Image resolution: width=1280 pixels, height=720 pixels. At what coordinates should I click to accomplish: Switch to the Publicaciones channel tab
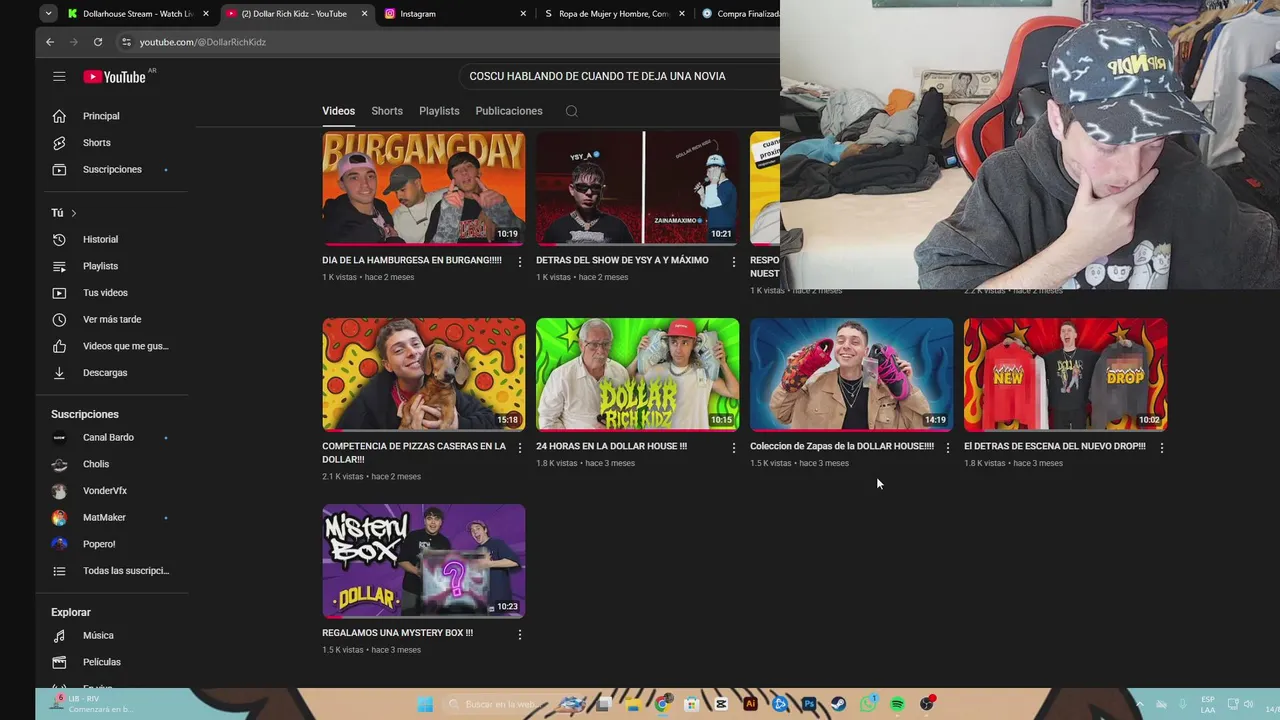509,111
